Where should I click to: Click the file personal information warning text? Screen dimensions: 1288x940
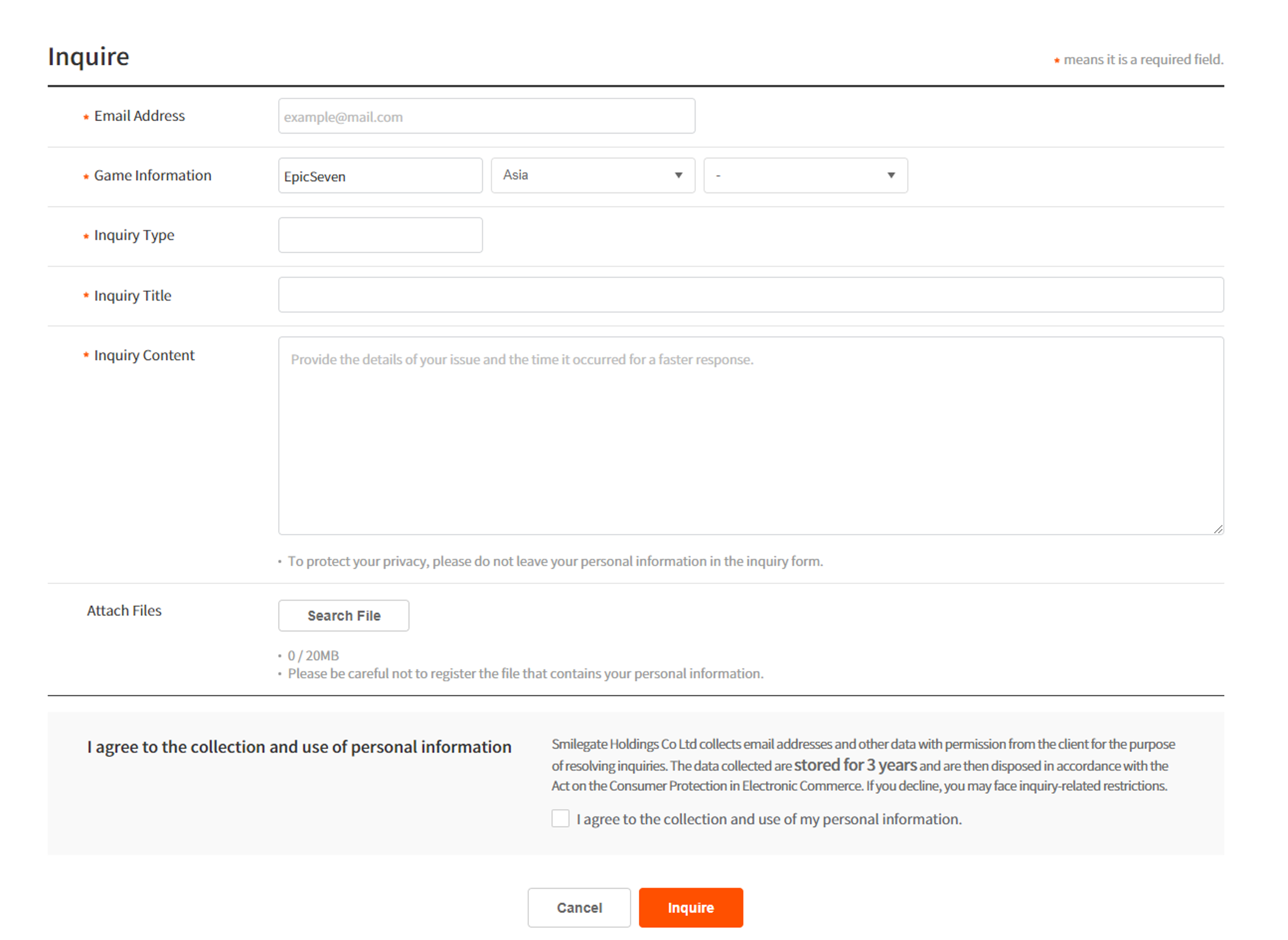[525, 673]
